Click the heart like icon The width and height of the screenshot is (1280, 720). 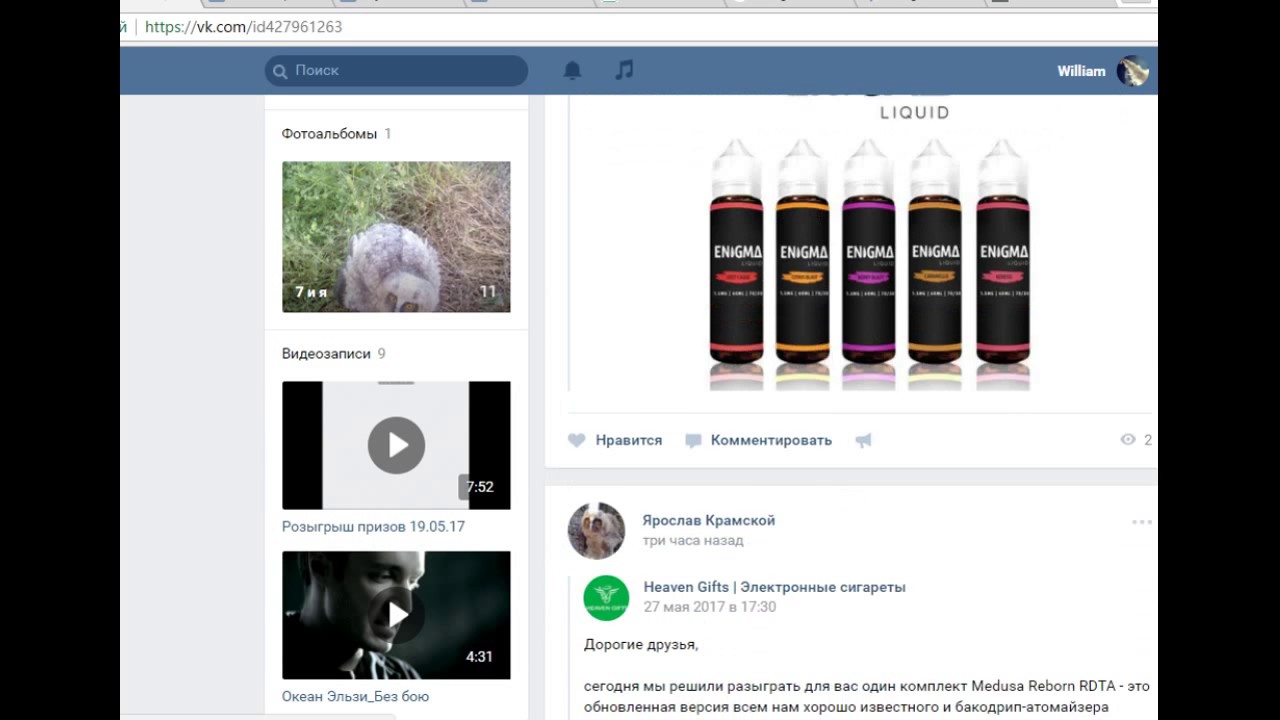point(577,440)
